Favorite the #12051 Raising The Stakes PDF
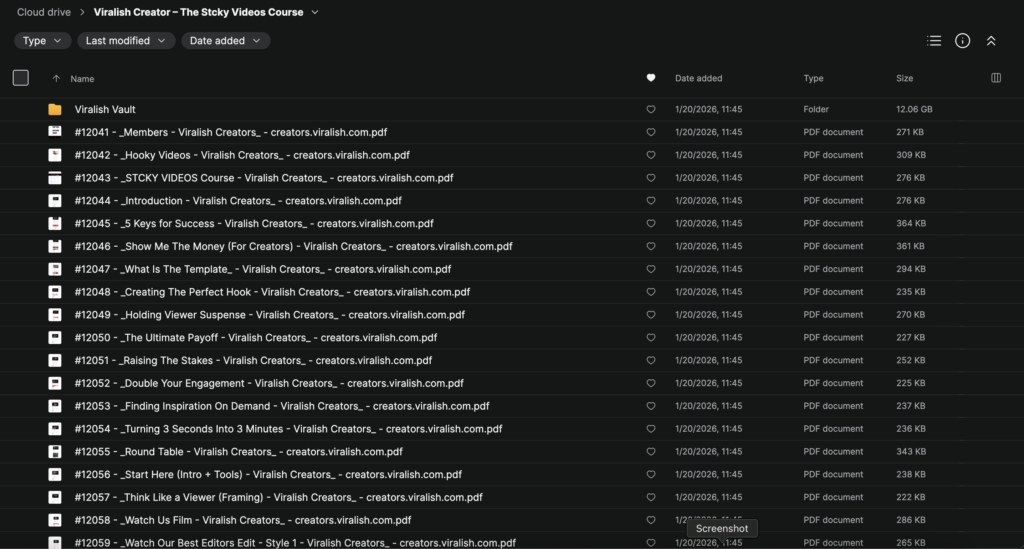The width and height of the screenshot is (1024, 549). (x=650, y=360)
